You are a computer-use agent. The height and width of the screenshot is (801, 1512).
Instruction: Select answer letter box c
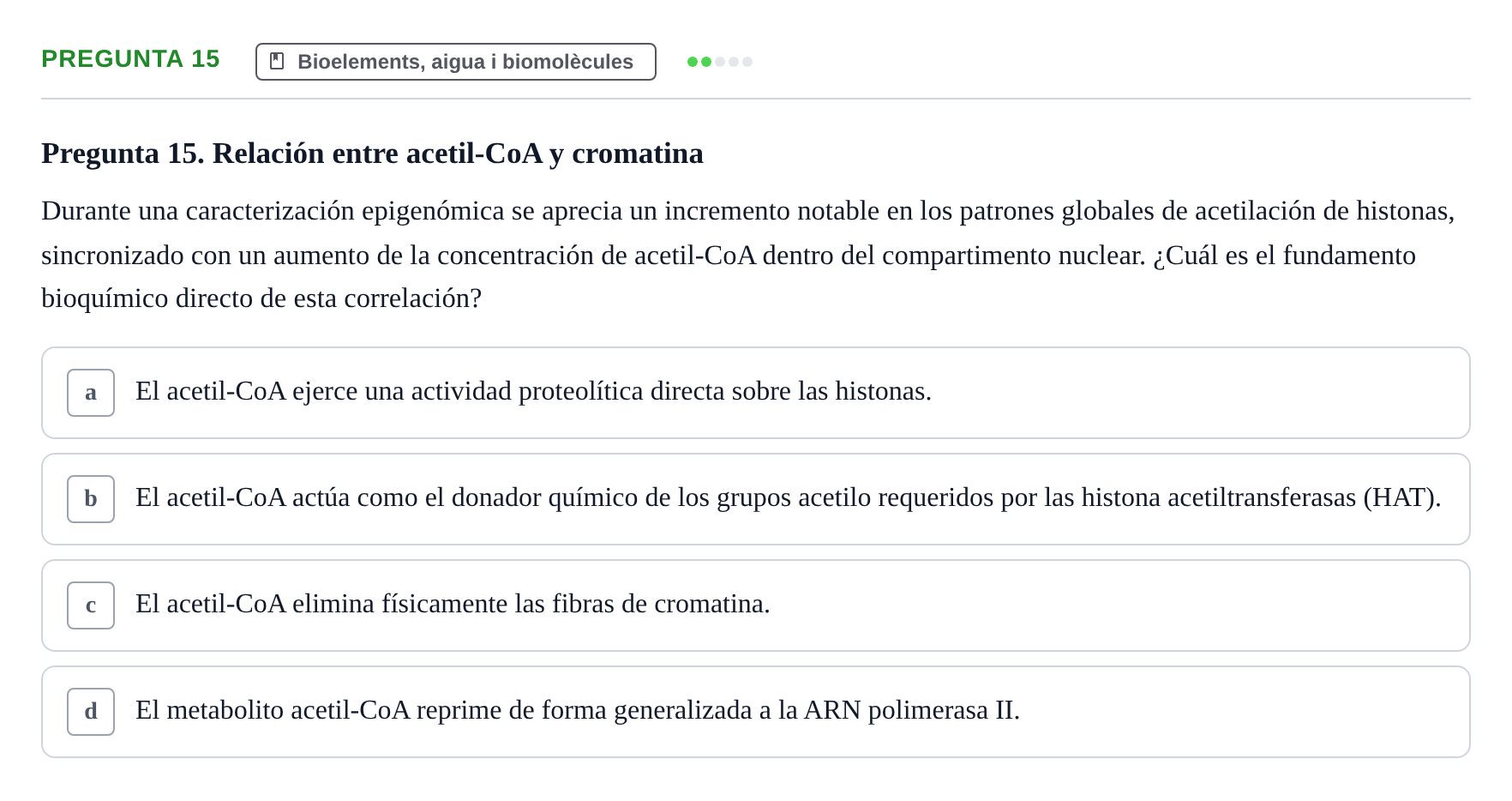(x=91, y=605)
